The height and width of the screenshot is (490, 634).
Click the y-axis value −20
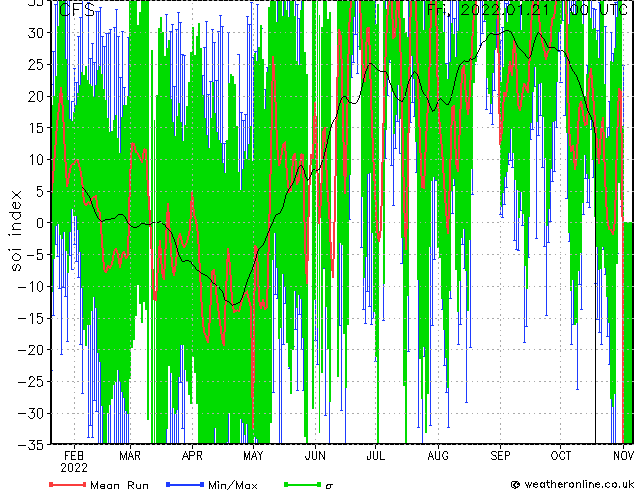(x=31, y=350)
